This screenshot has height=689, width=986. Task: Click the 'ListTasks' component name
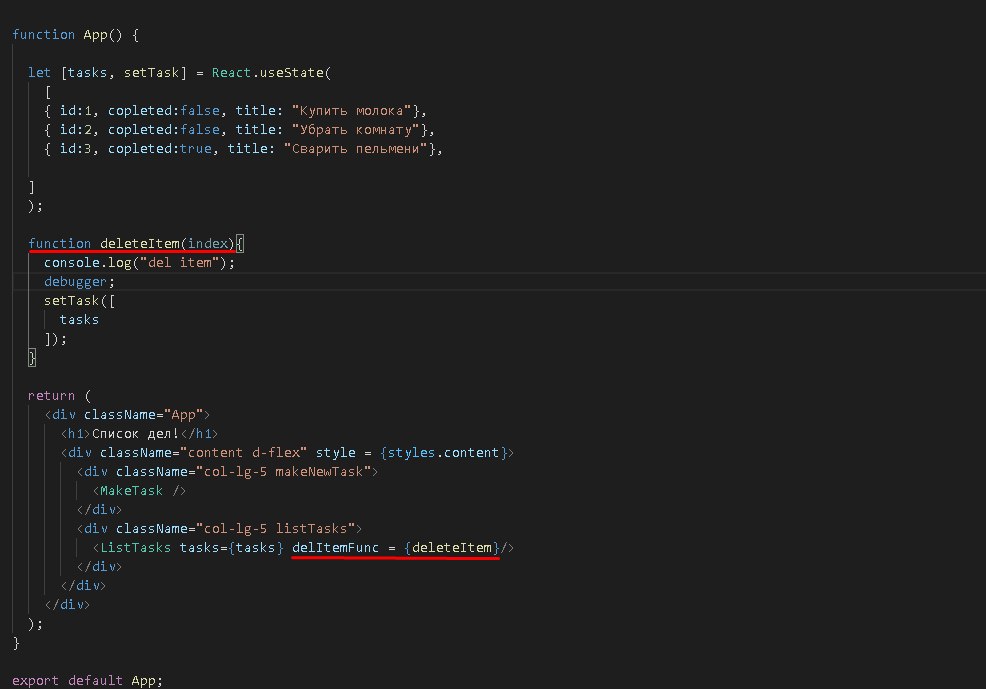click(135, 548)
